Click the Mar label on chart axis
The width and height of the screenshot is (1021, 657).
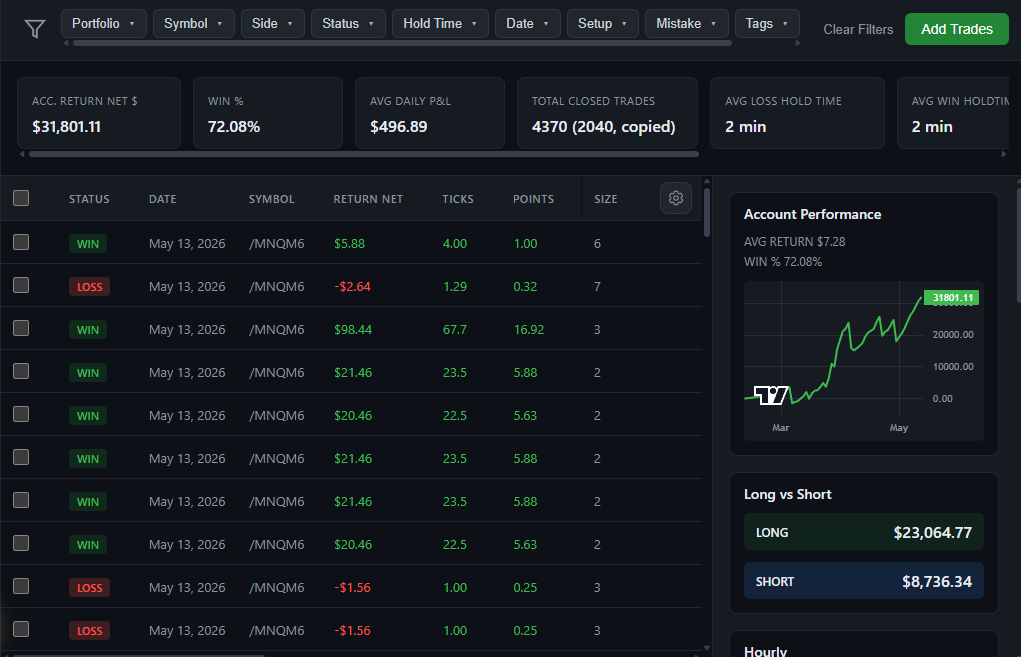pos(781,428)
